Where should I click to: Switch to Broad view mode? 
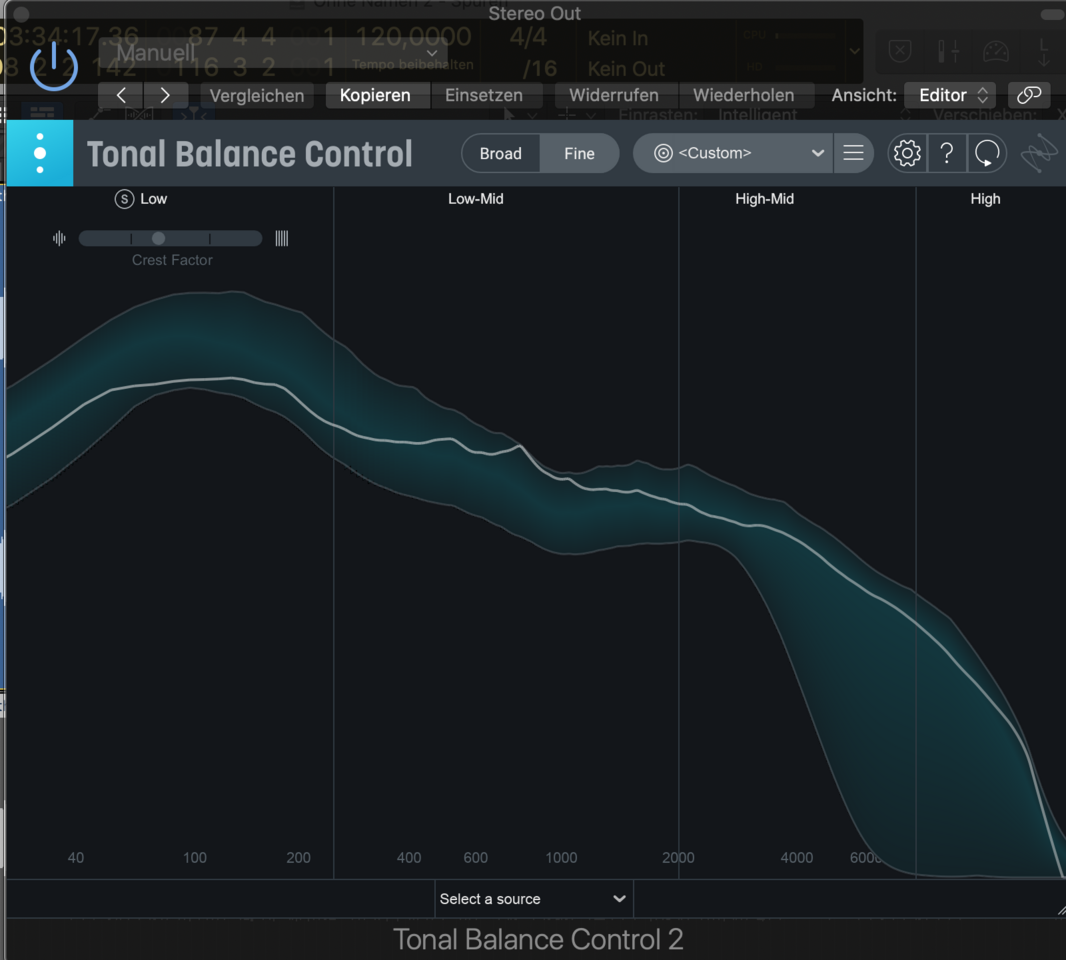coord(500,154)
